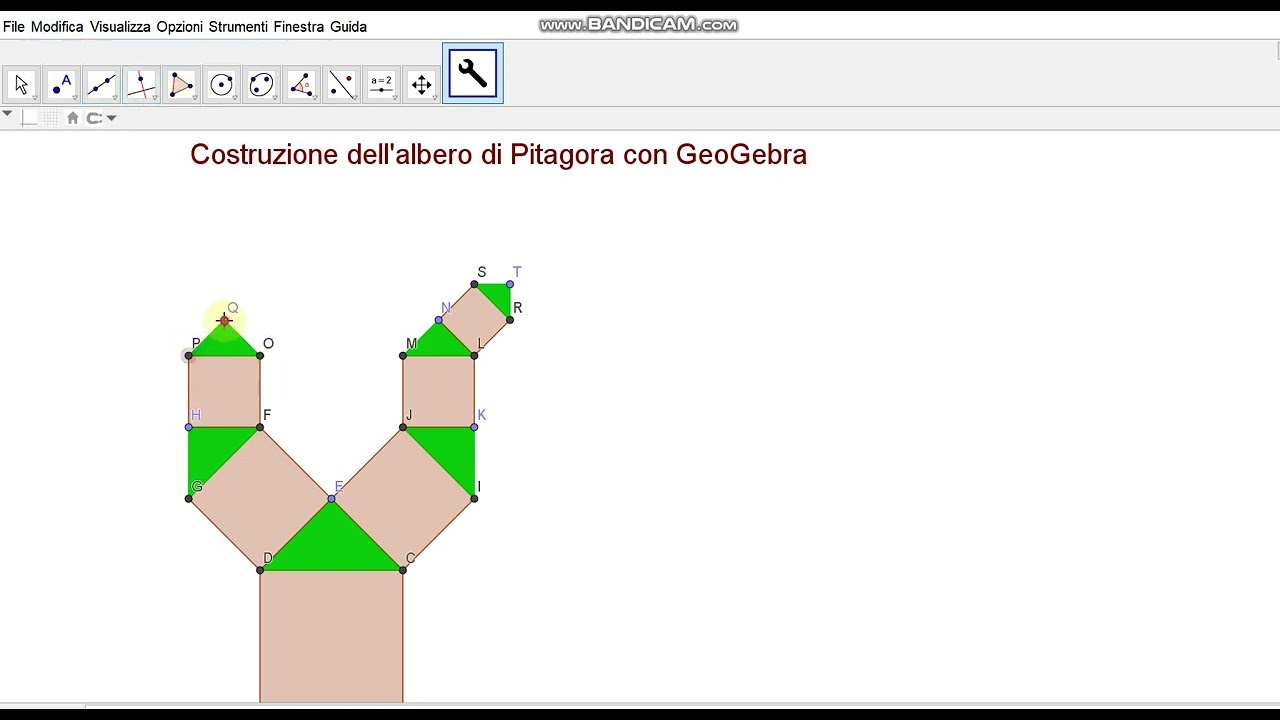The height and width of the screenshot is (720, 1280).
Task: Select the green triangle HFG
Action: pyautogui.click(x=210, y=449)
